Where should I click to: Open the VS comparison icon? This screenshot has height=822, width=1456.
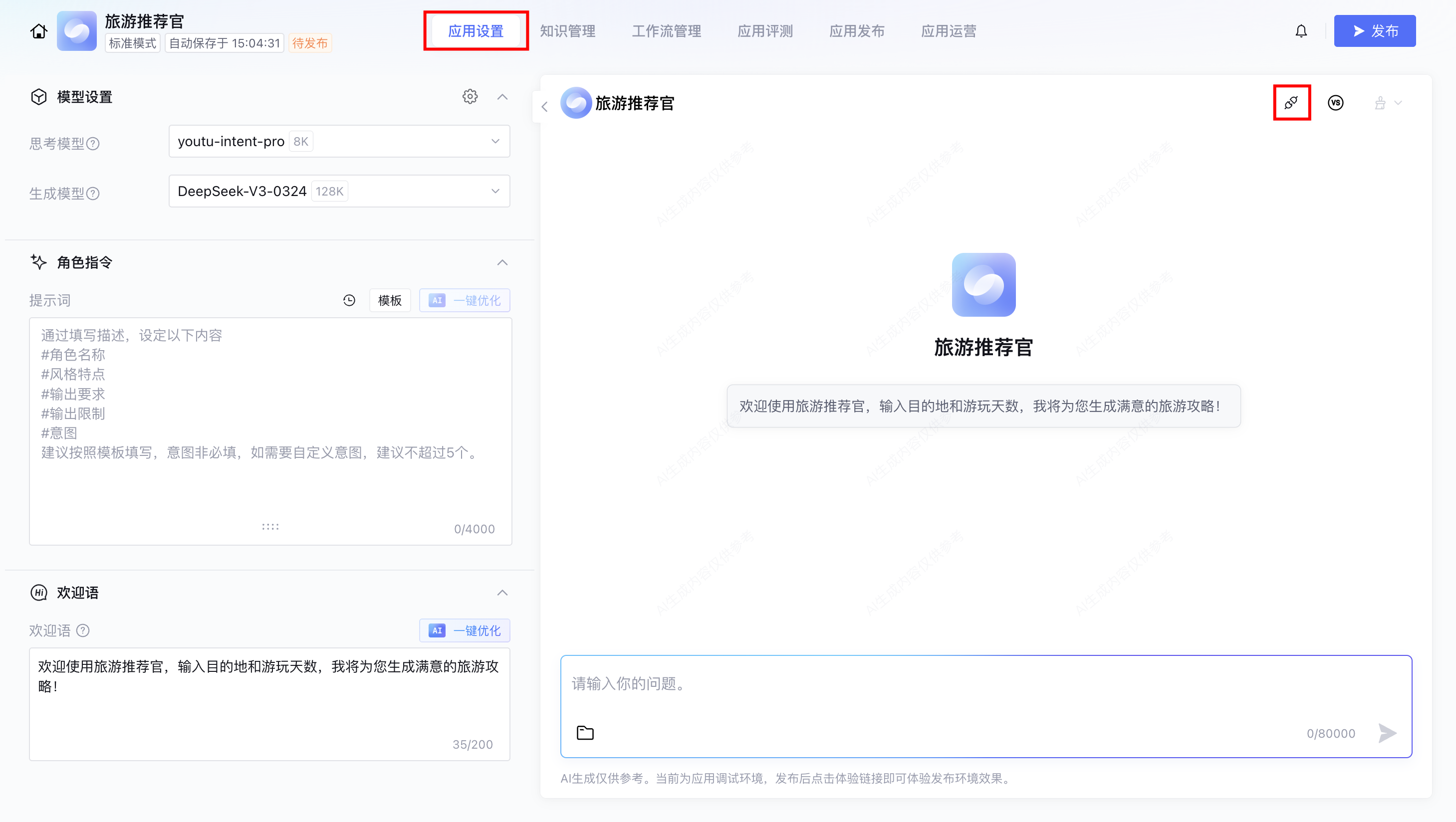tap(1336, 103)
